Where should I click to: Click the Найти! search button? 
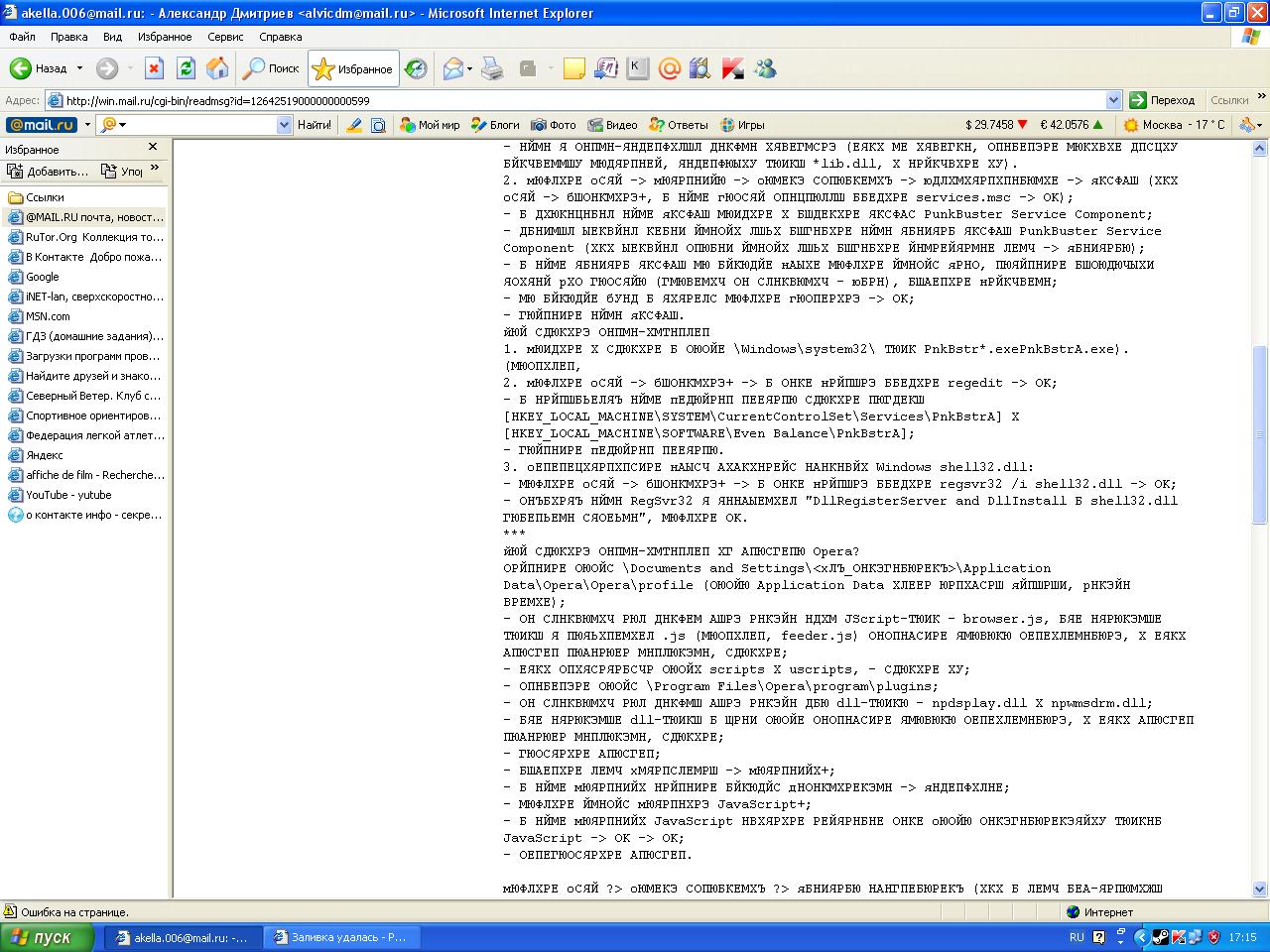315,125
